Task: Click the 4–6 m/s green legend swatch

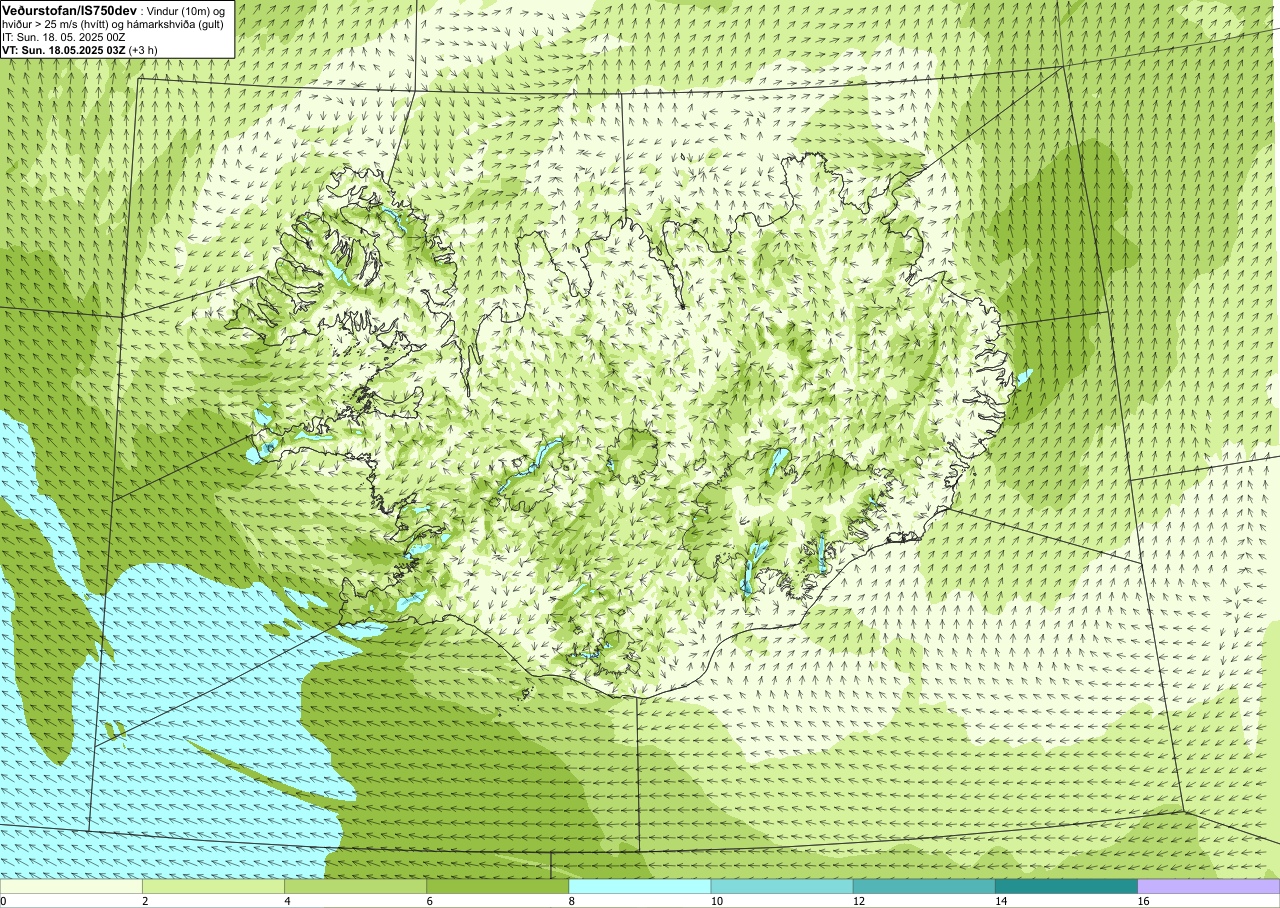Action: click(x=355, y=886)
